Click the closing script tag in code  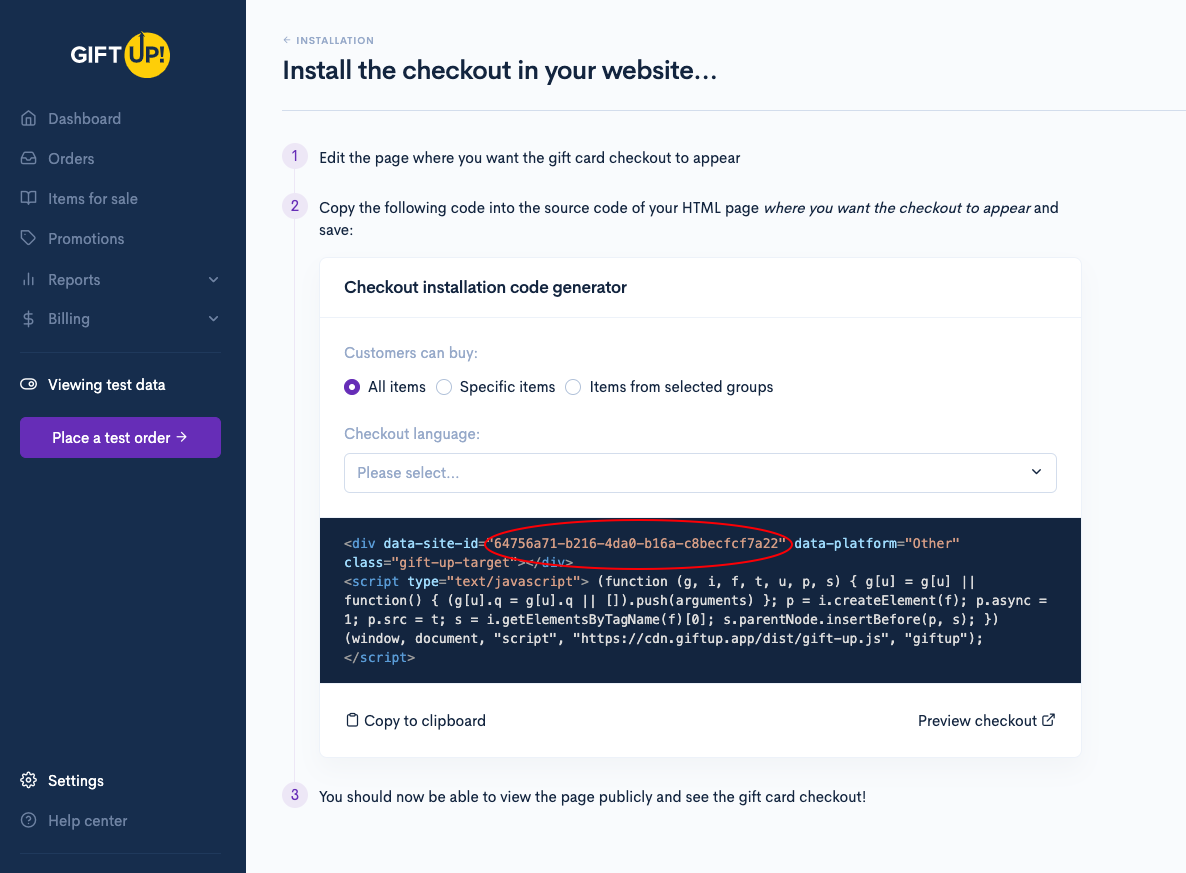[380, 657]
